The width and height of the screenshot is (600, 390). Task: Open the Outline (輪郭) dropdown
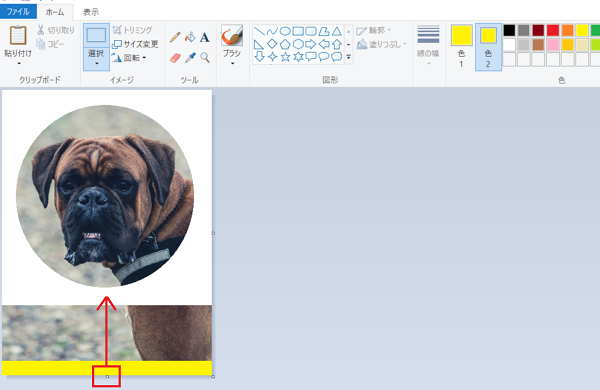(374, 30)
